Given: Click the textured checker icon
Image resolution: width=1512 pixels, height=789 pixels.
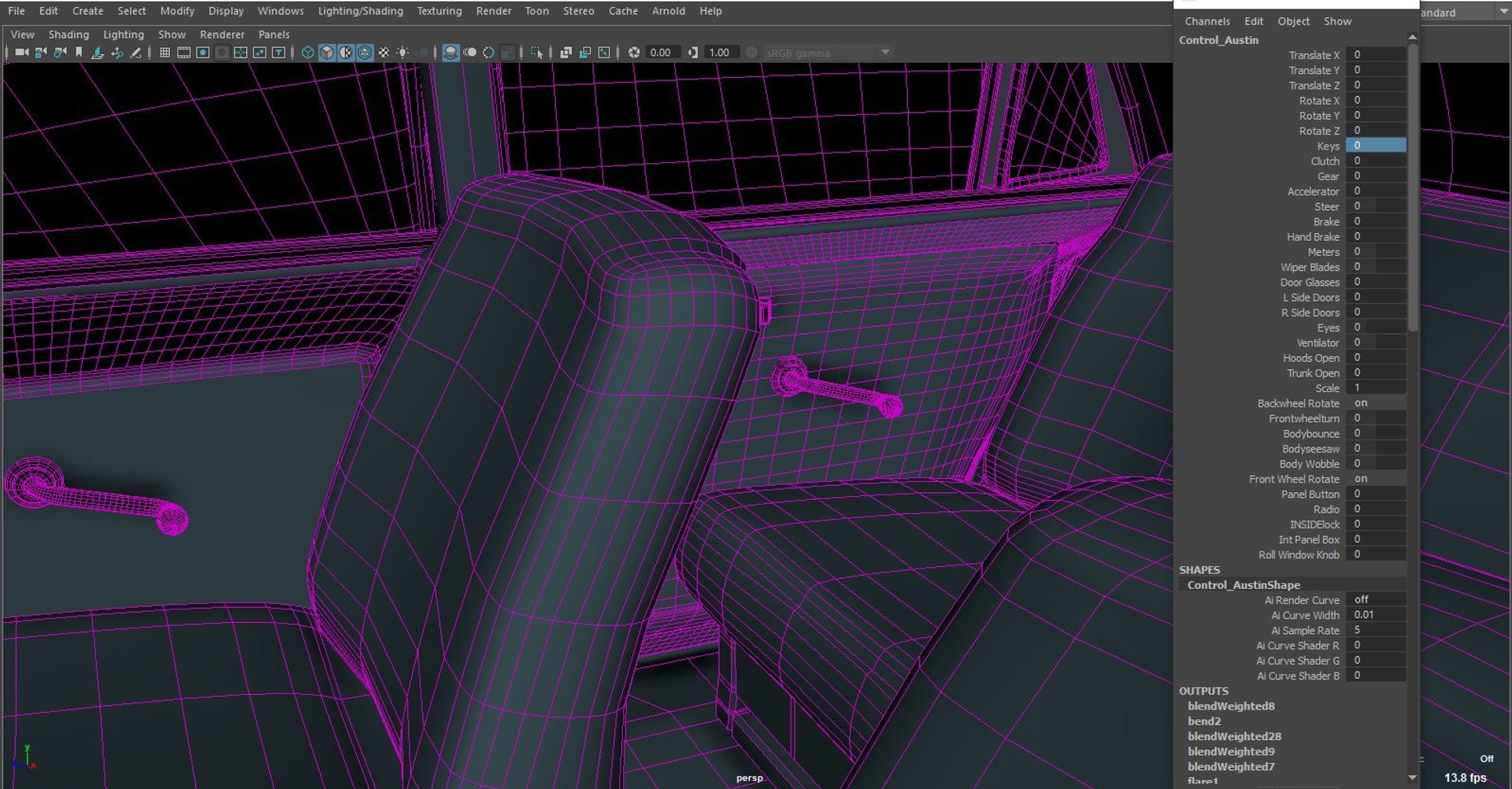Looking at the screenshot, I should point(384,53).
